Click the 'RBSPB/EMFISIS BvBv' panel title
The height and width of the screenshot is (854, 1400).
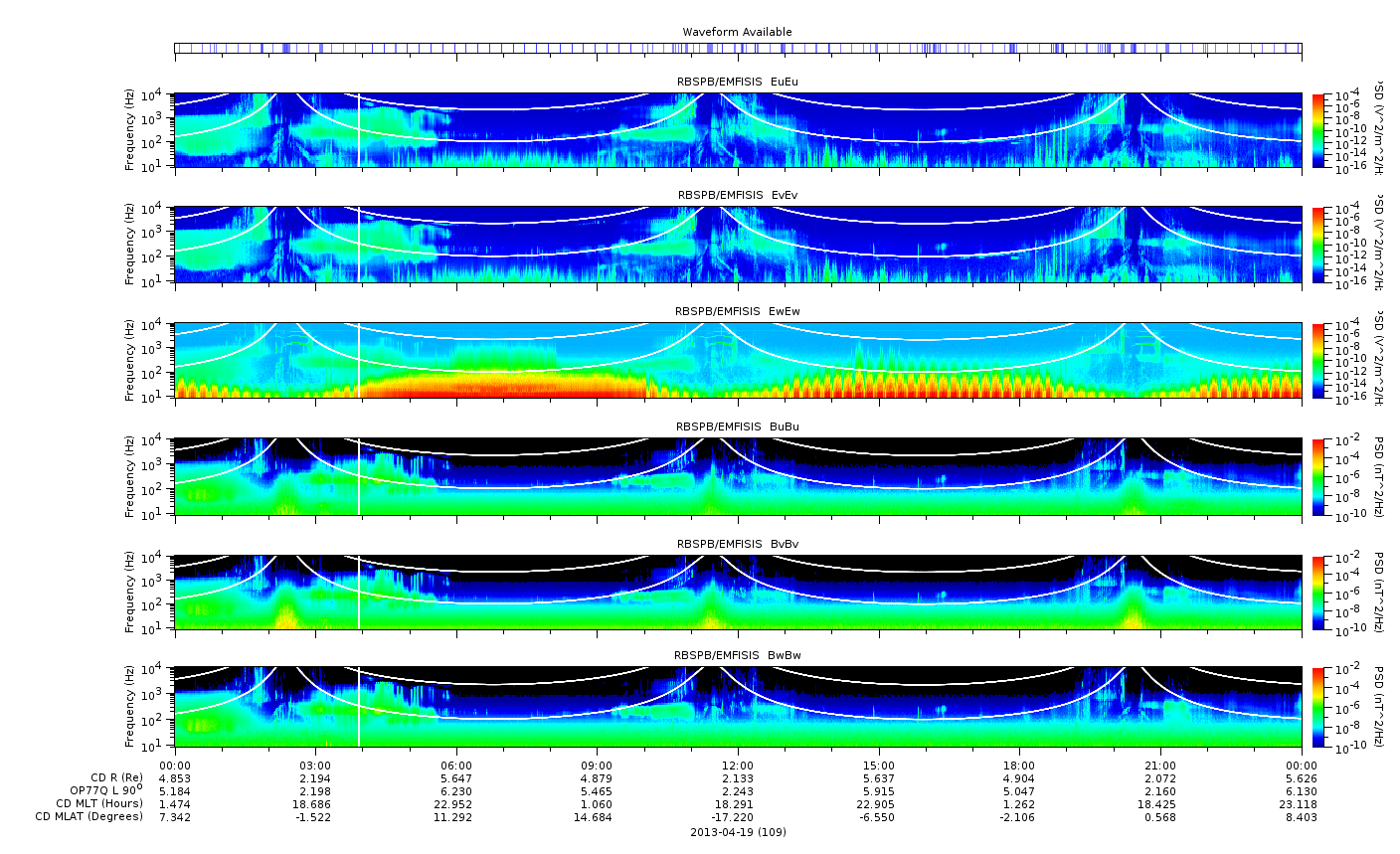(x=737, y=544)
